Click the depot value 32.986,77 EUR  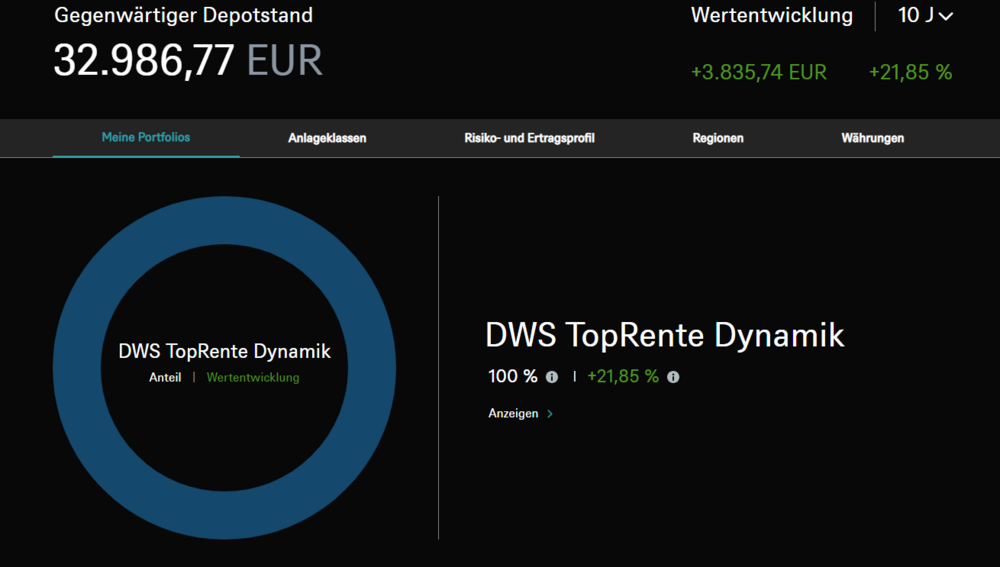pyautogui.click(x=188, y=61)
